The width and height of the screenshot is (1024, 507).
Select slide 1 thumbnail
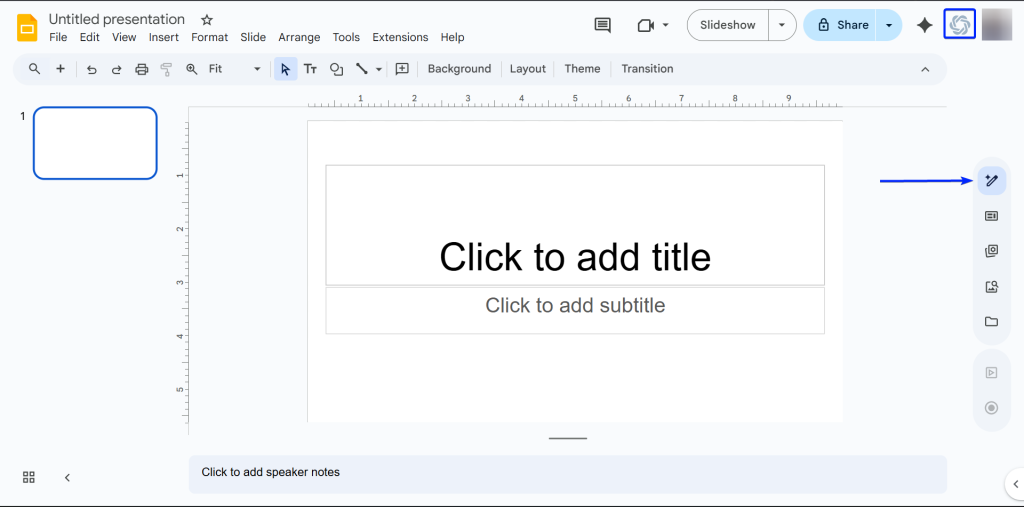(x=95, y=143)
